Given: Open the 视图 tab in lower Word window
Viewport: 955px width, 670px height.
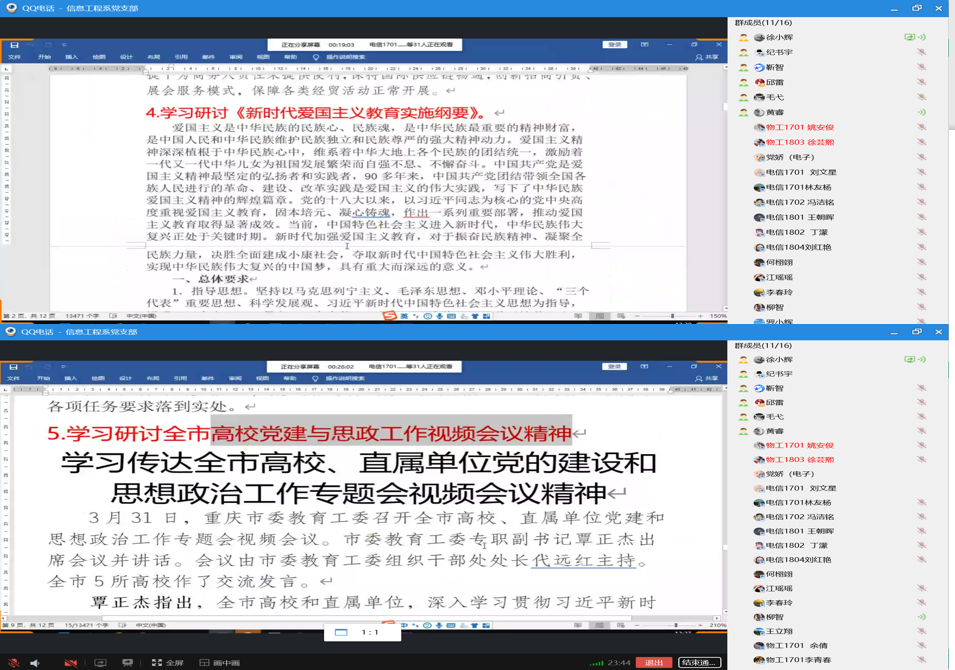Looking at the screenshot, I should (262, 379).
